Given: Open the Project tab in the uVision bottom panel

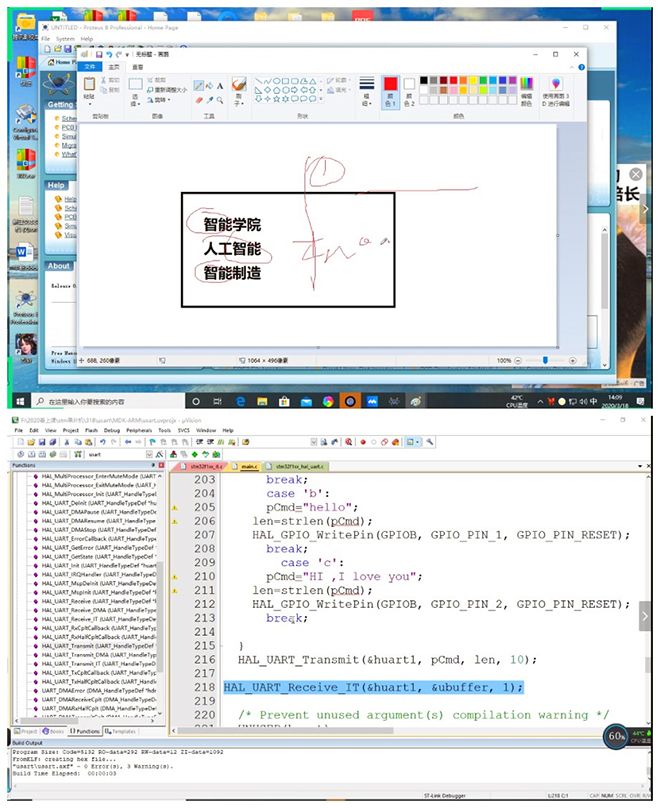Looking at the screenshot, I should pos(26,731).
